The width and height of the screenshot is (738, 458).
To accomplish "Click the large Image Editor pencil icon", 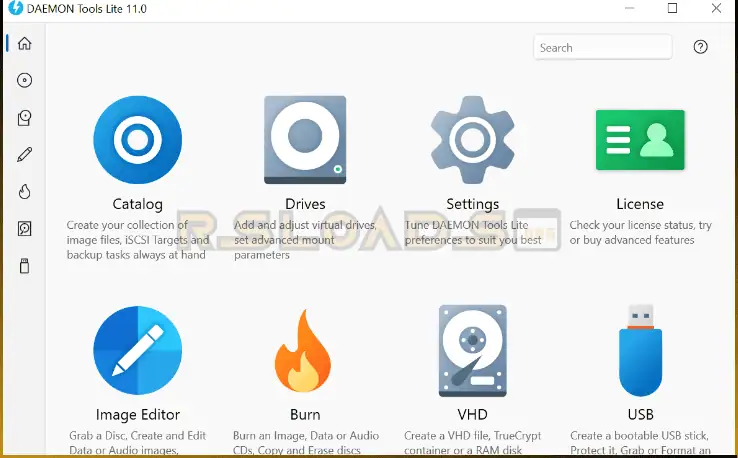I will (137, 350).
